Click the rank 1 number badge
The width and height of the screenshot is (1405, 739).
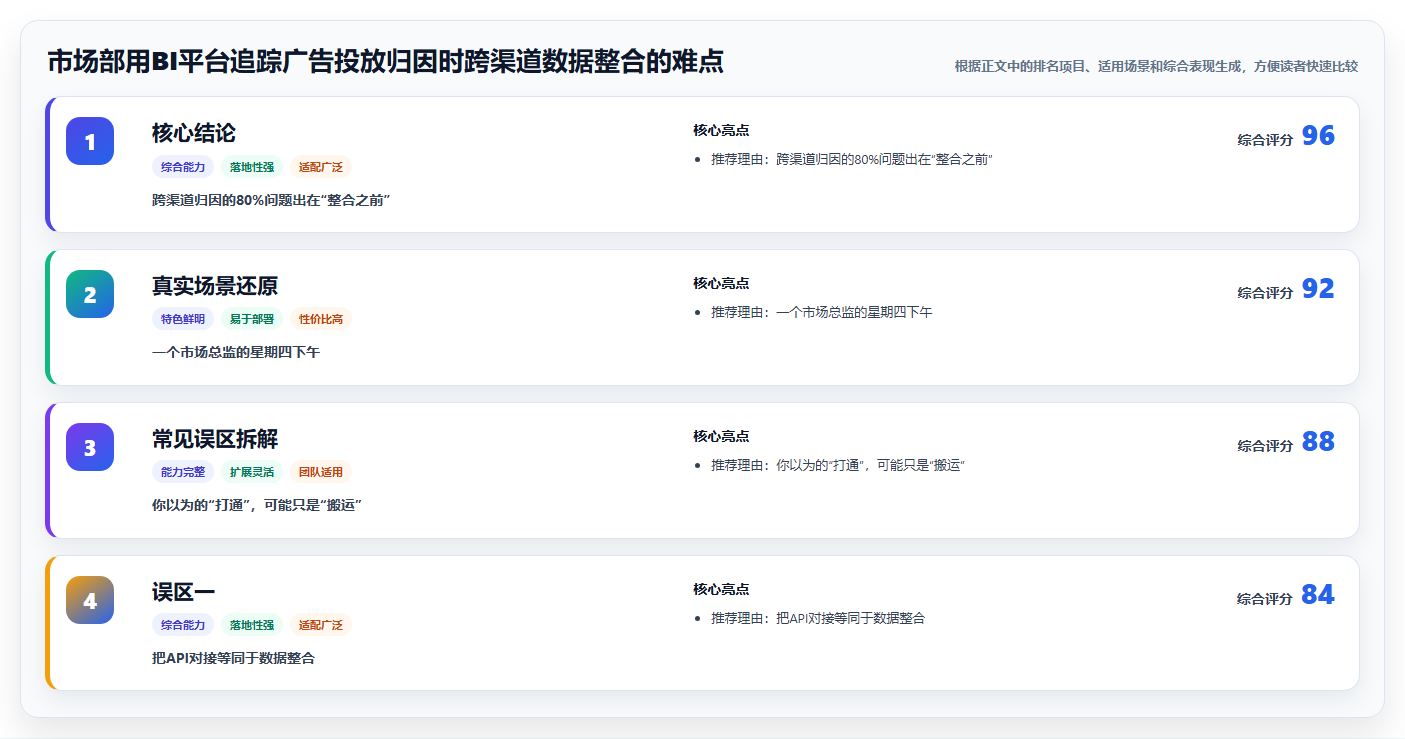tap(90, 141)
